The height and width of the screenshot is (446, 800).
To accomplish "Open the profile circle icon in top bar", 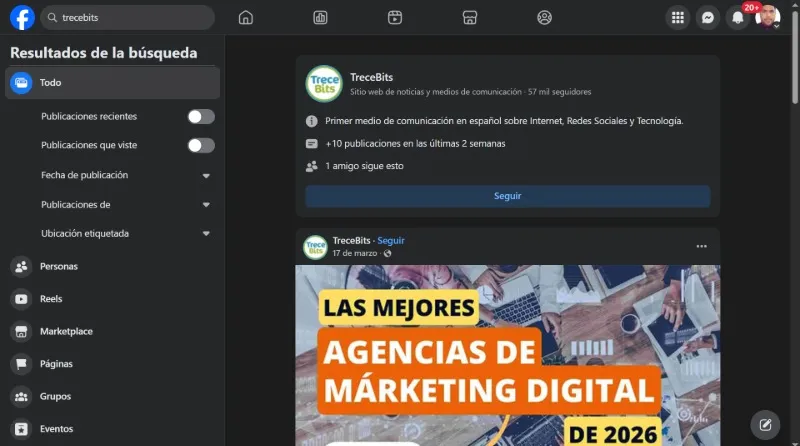I will 544,17.
